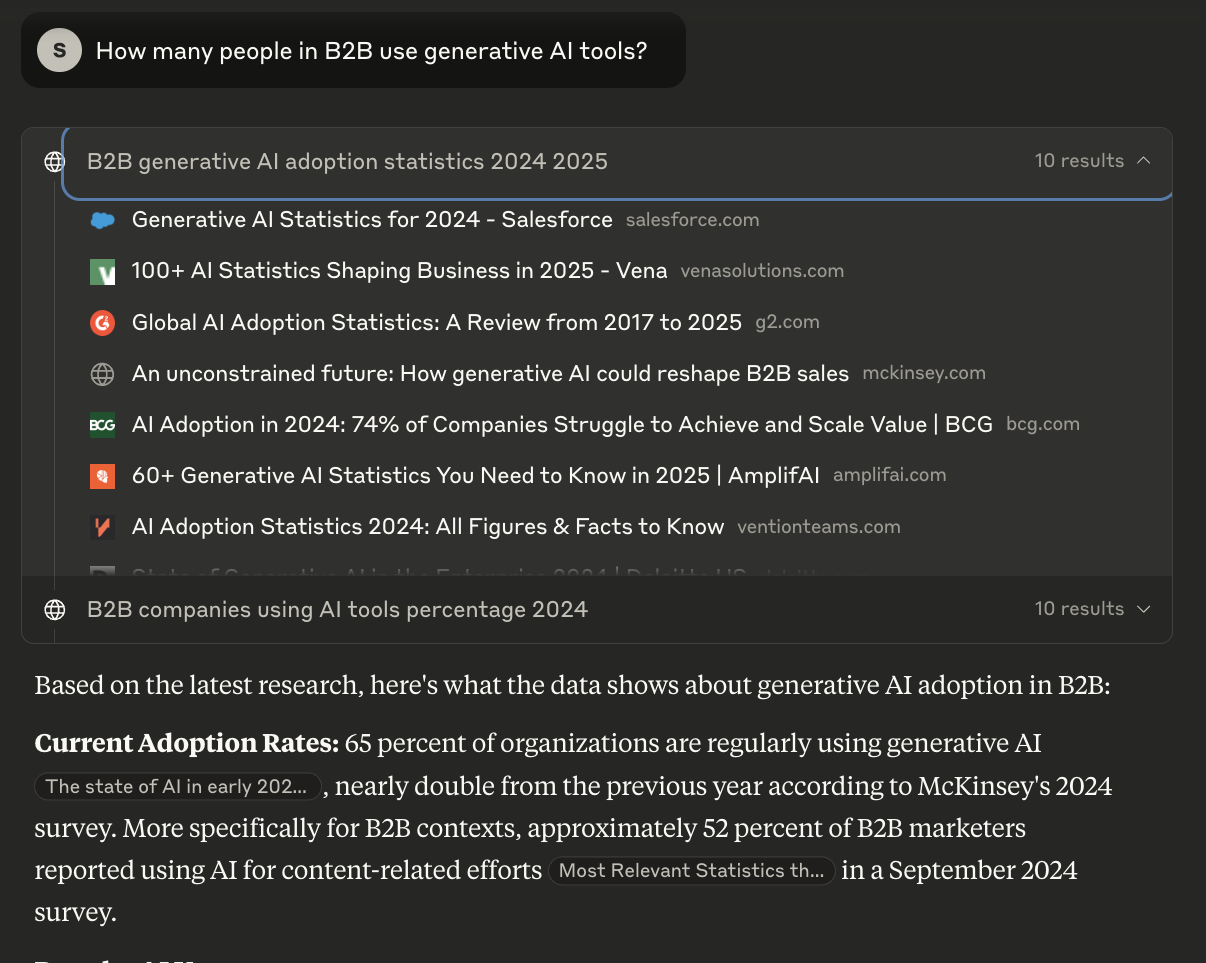
Task: Click globe icon beside first search query
Action: 55,162
